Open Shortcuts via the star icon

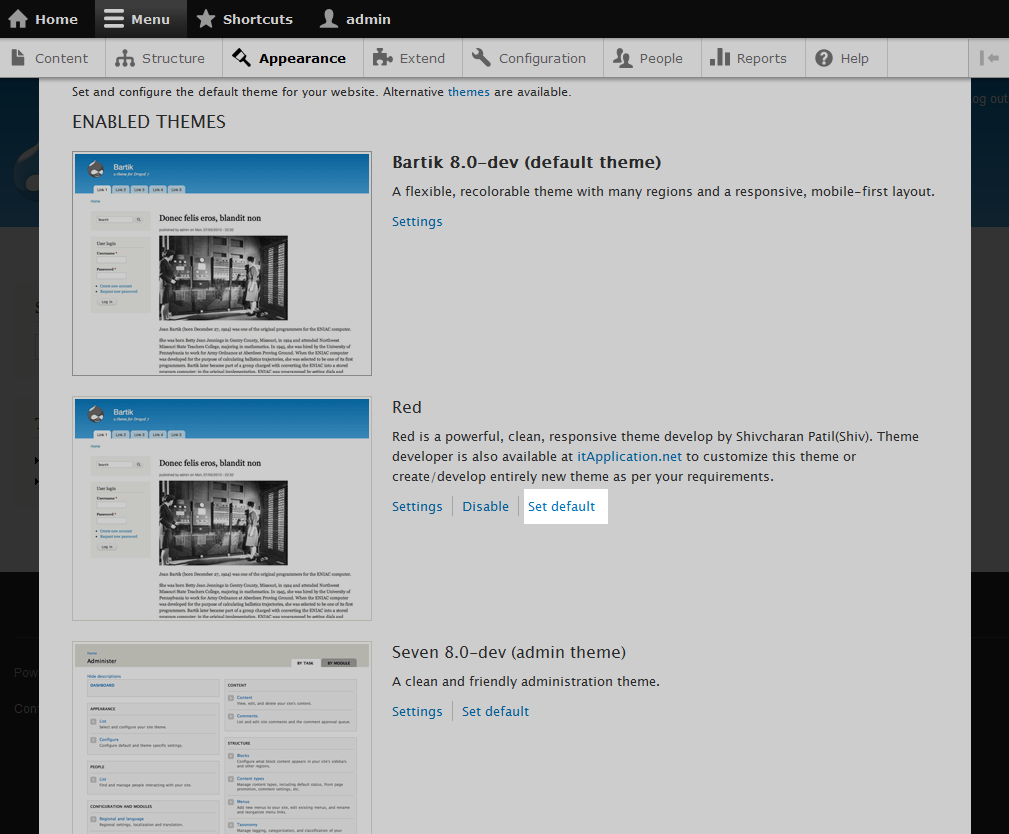[205, 19]
